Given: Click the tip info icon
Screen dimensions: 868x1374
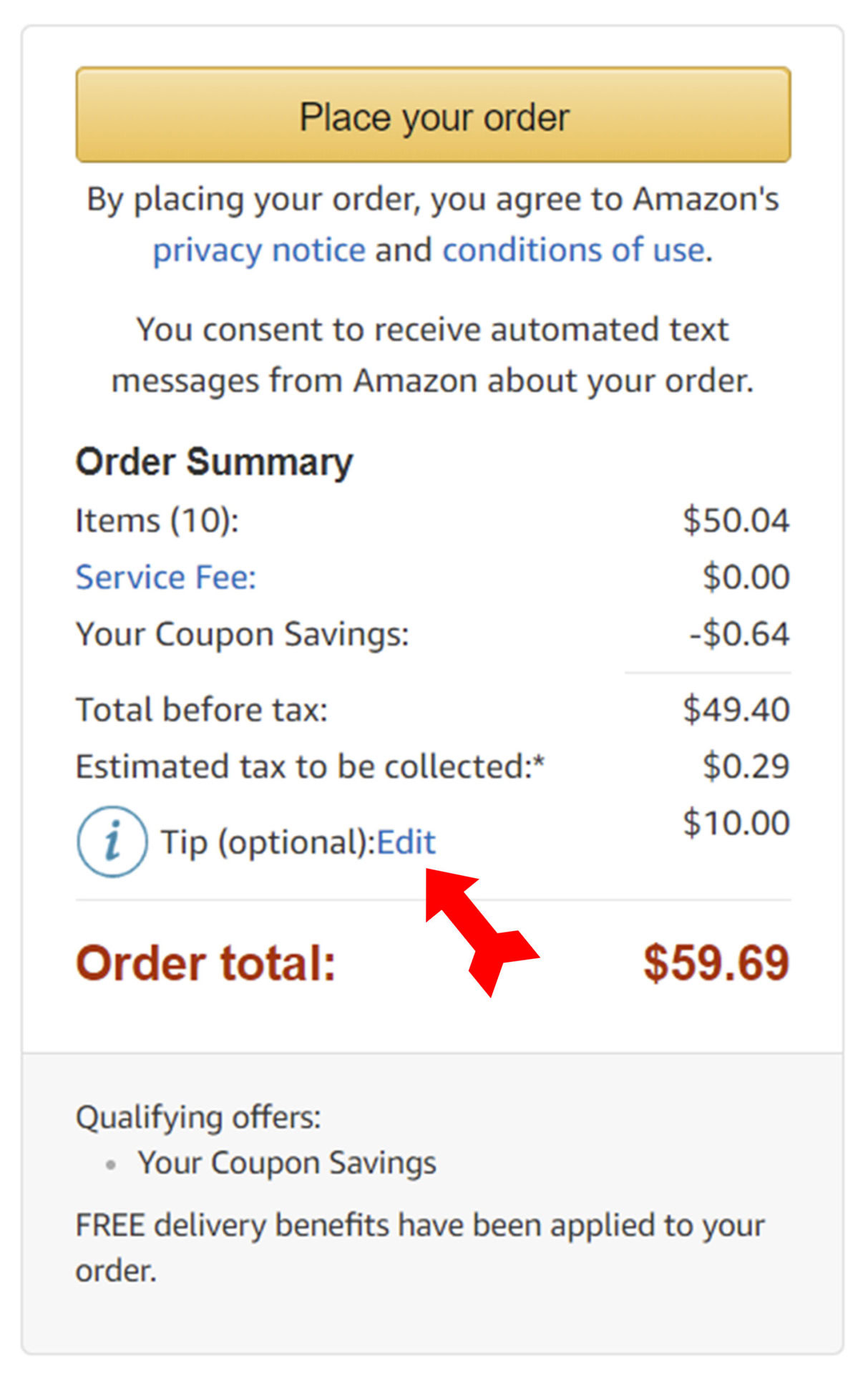Looking at the screenshot, I should point(112,842).
